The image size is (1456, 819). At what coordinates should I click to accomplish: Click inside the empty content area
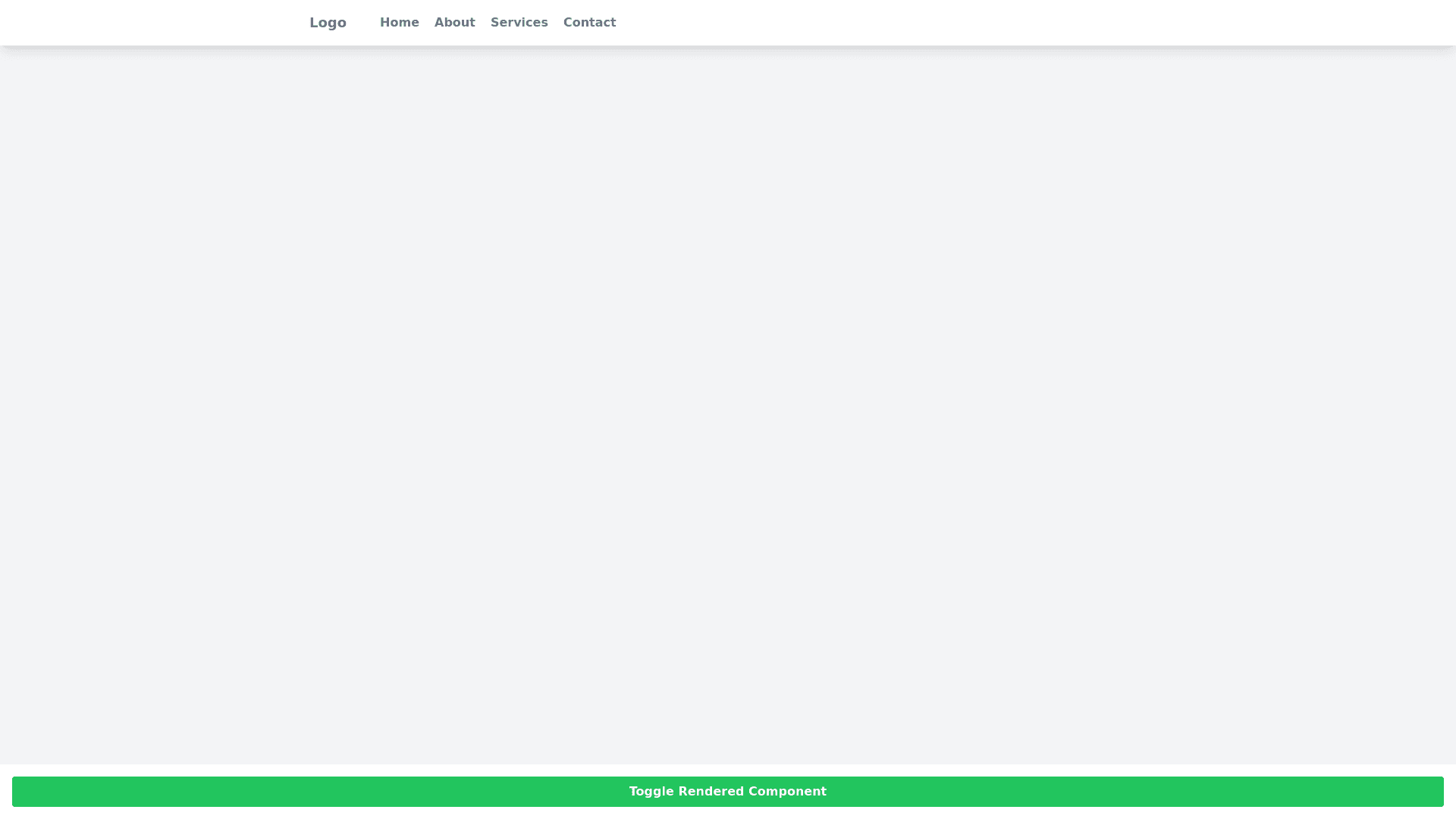(728, 409)
